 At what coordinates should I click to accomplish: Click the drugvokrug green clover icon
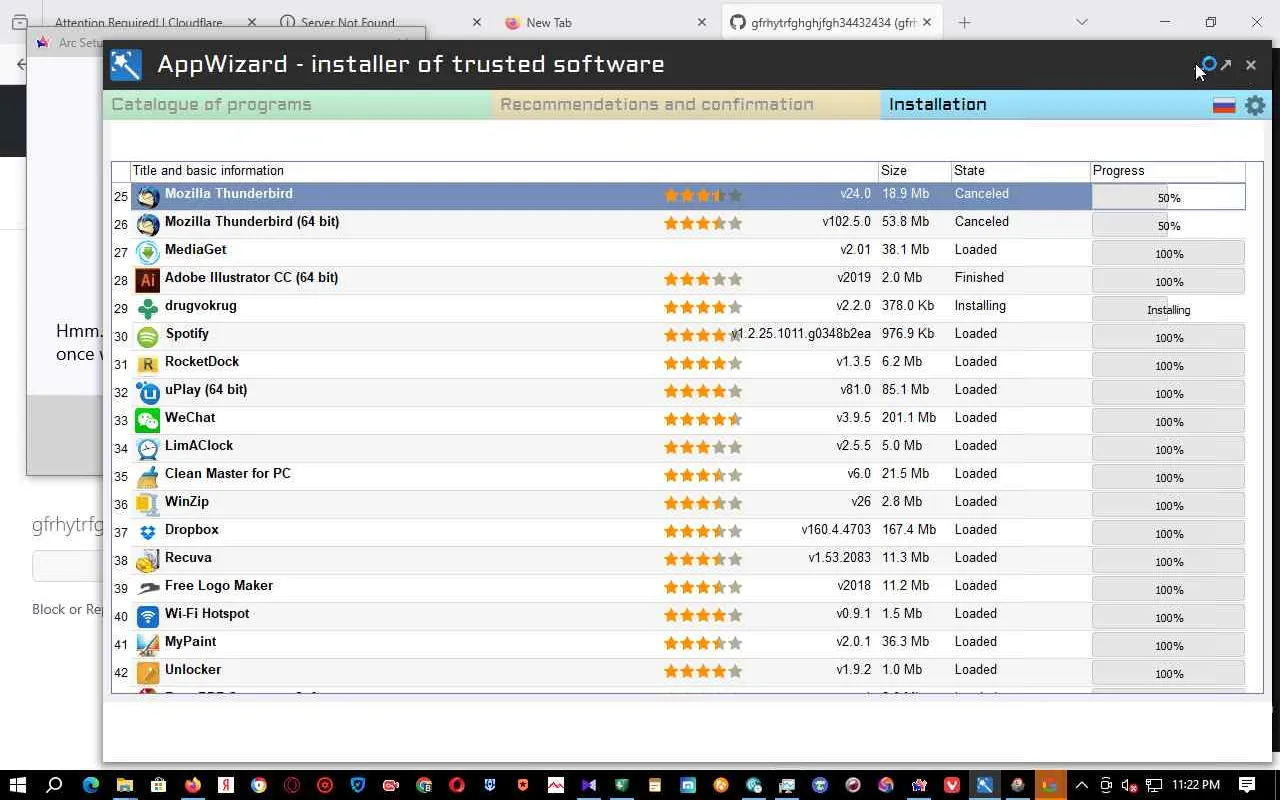(148, 308)
